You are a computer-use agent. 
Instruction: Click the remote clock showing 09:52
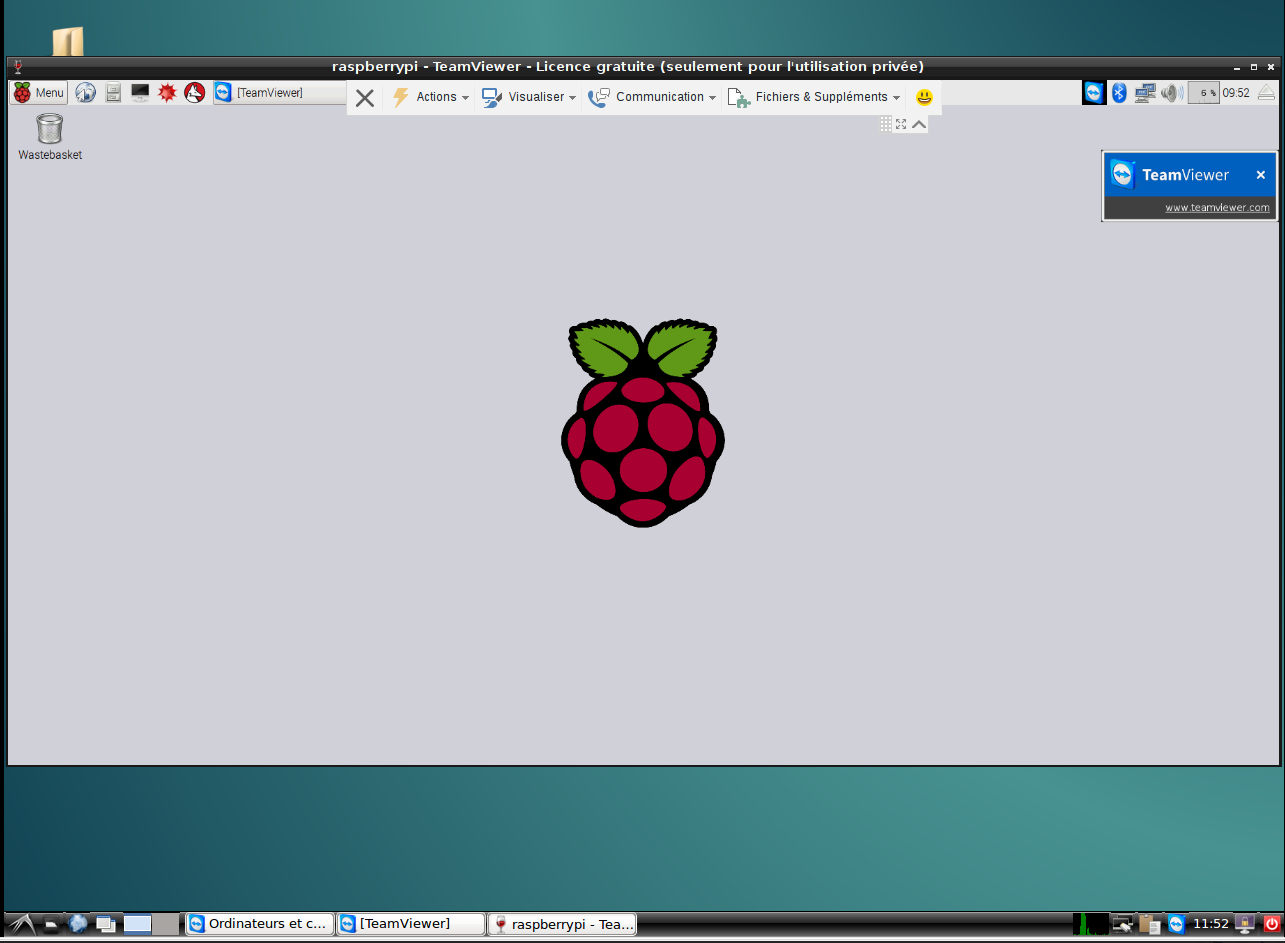pyautogui.click(x=1236, y=93)
